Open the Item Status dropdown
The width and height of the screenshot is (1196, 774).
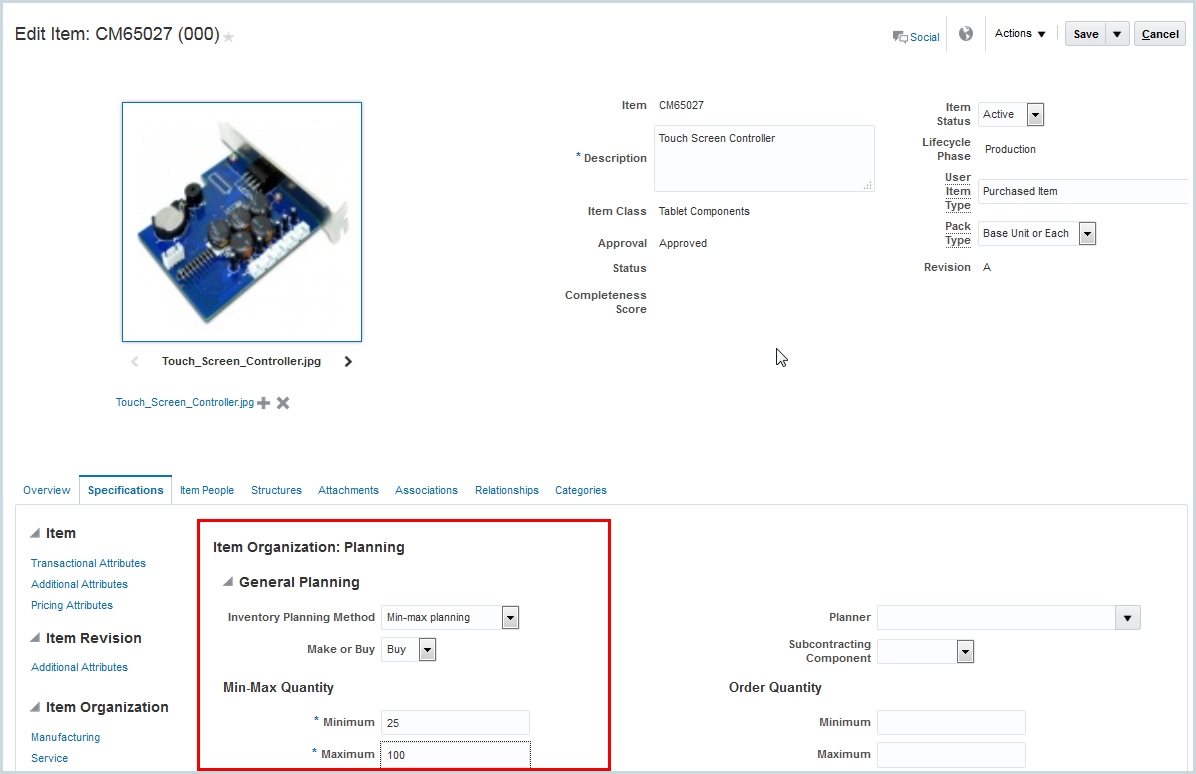(x=1035, y=114)
